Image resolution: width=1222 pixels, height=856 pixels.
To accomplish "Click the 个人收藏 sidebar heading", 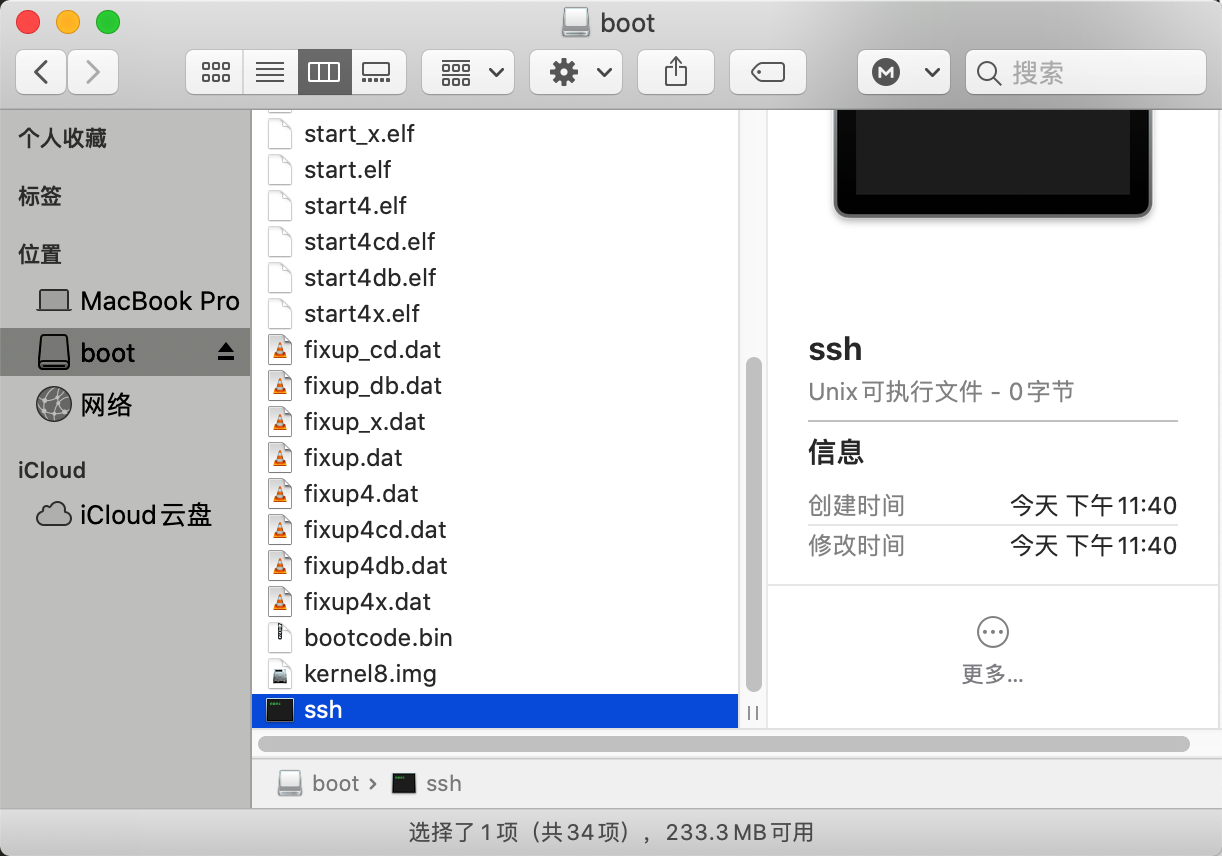I will pyautogui.click(x=62, y=138).
